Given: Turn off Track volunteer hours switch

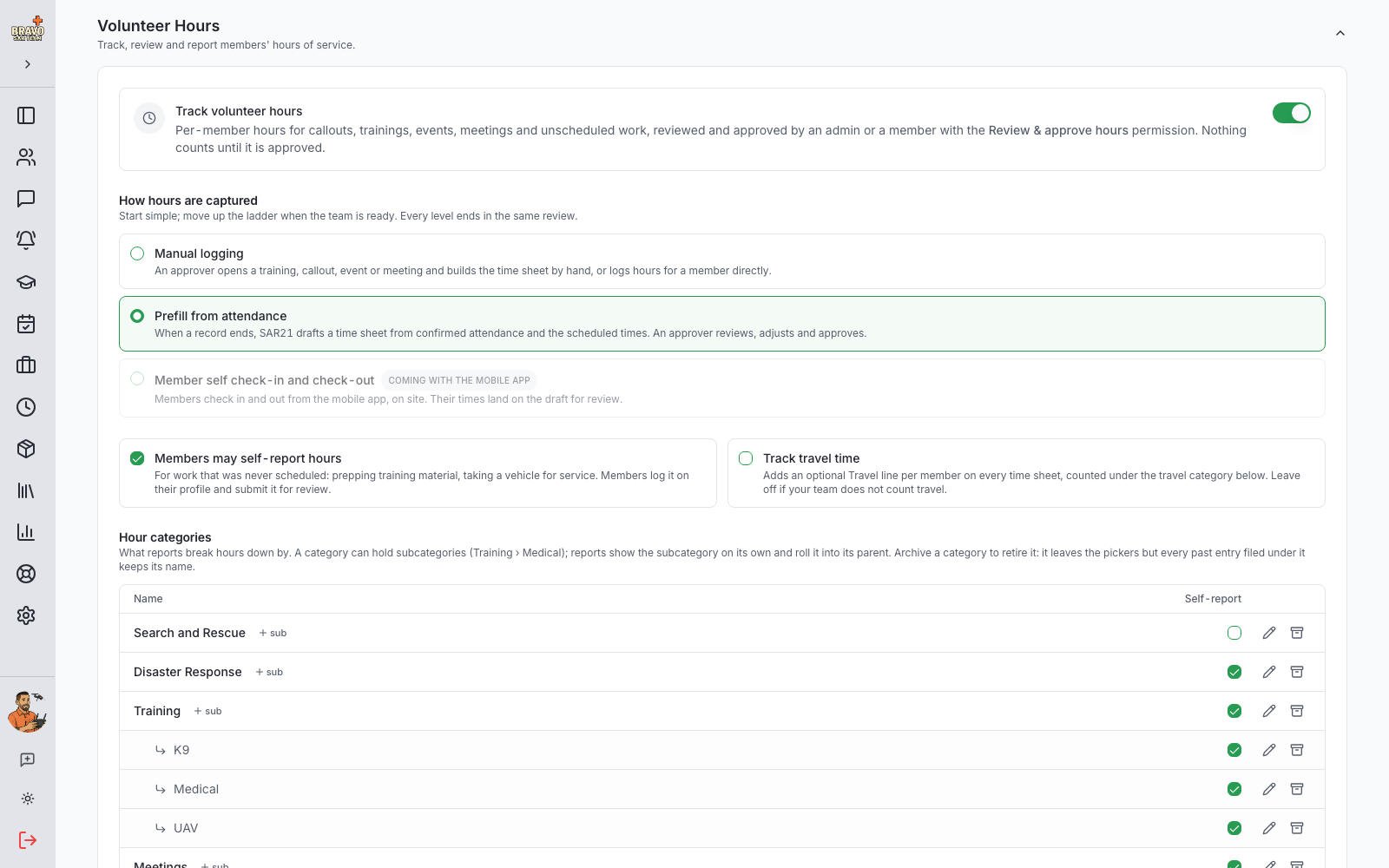Looking at the screenshot, I should click(1292, 113).
